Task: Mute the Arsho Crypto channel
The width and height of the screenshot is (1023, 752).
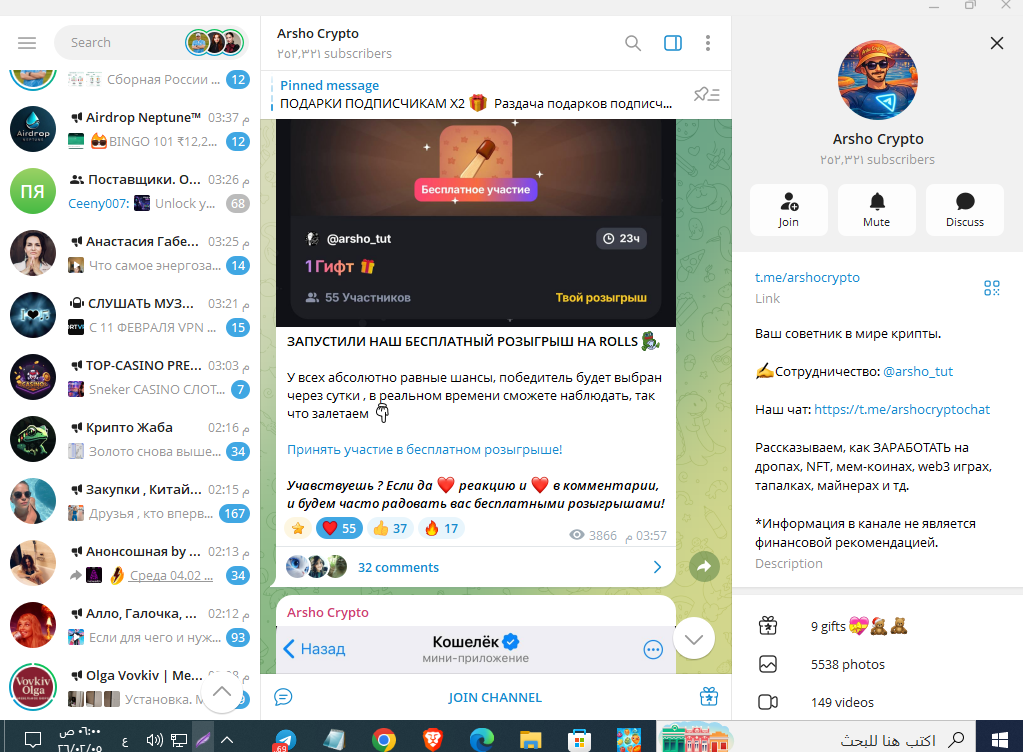Action: (x=876, y=209)
